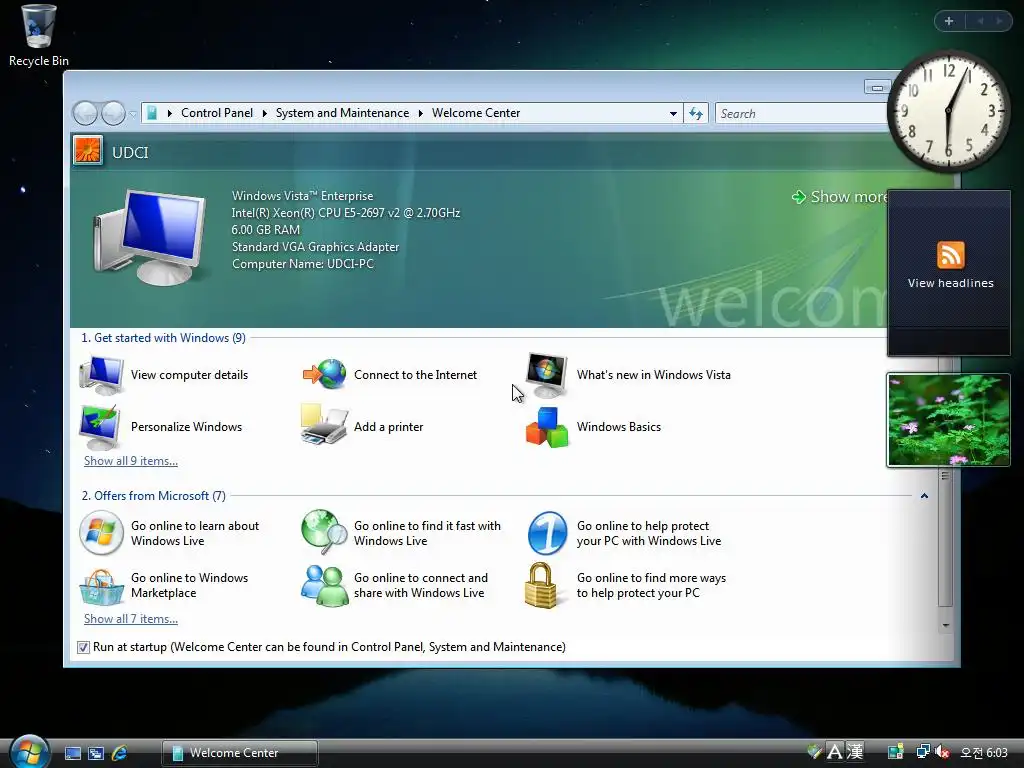Click the Windows Marketplace basket icon
The image size is (1024, 768).
pos(101,586)
